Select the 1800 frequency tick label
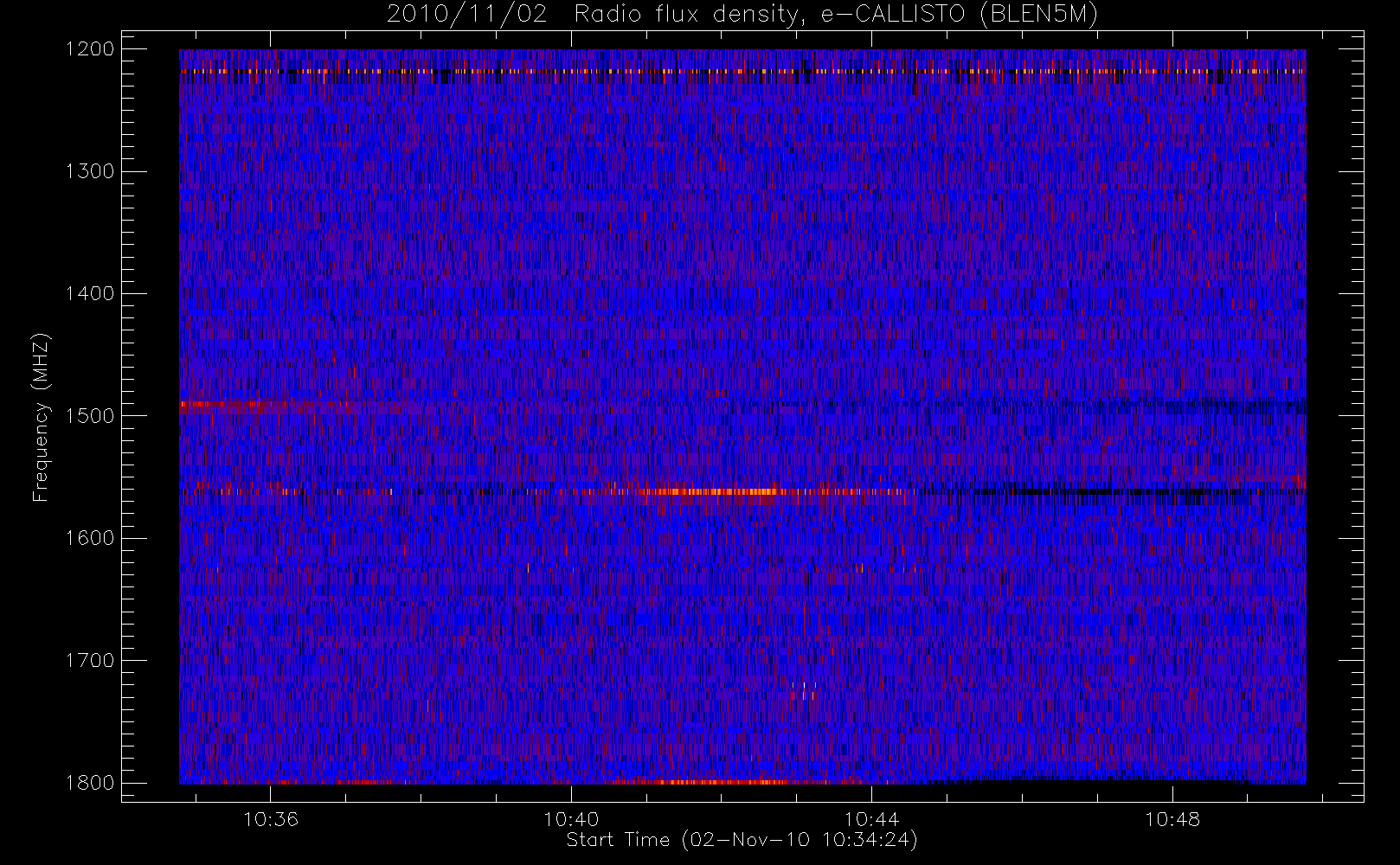This screenshot has height=865, width=1400. [90, 783]
